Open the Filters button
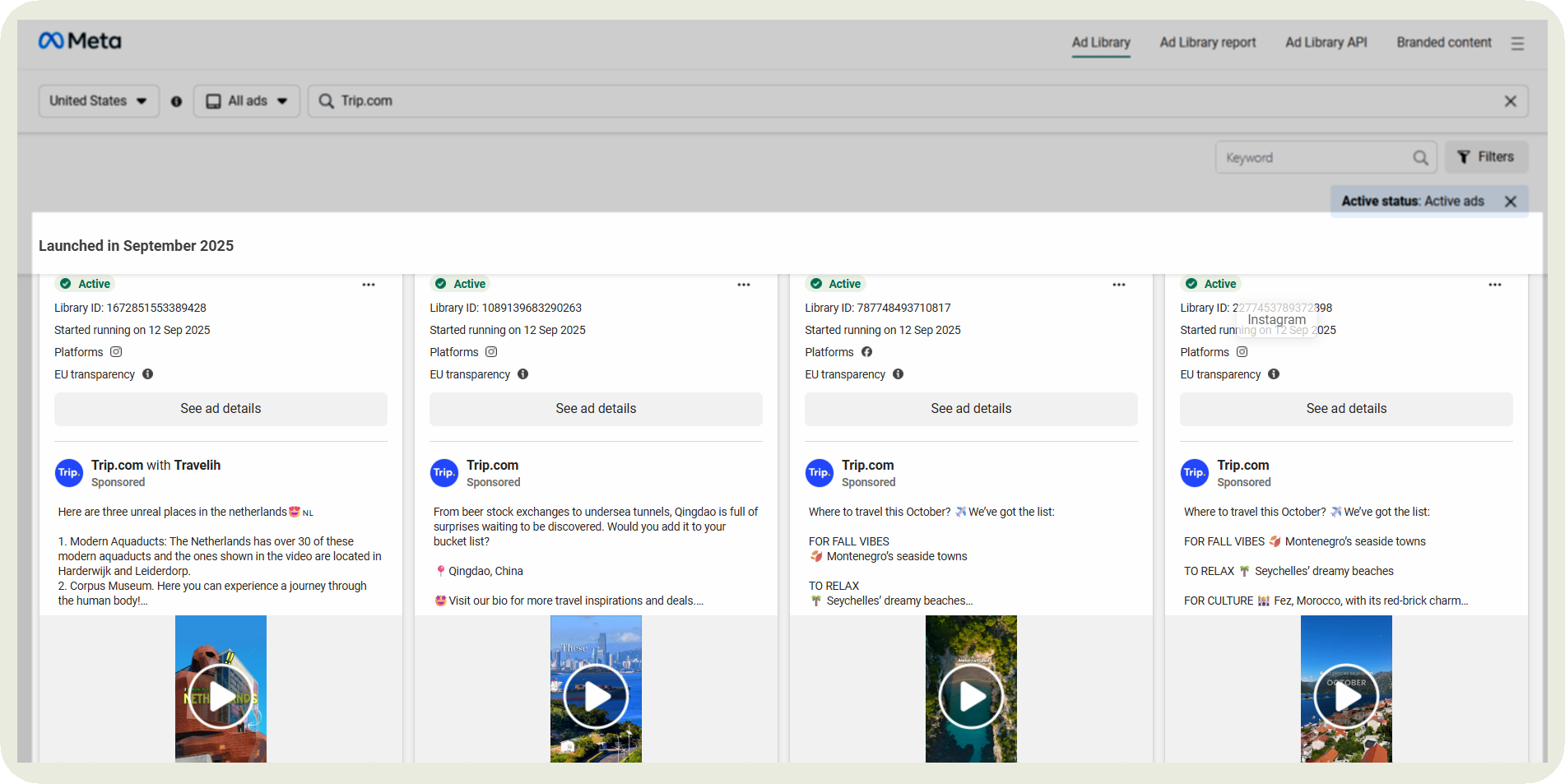The height and width of the screenshot is (784, 1565). point(1486,157)
